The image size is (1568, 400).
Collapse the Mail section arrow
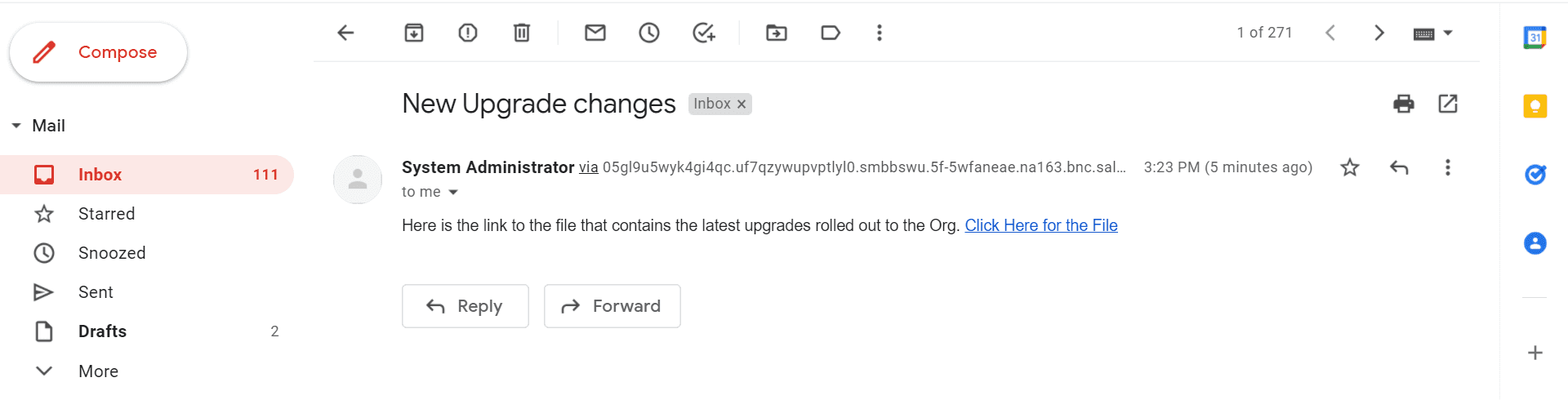point(16,126)
